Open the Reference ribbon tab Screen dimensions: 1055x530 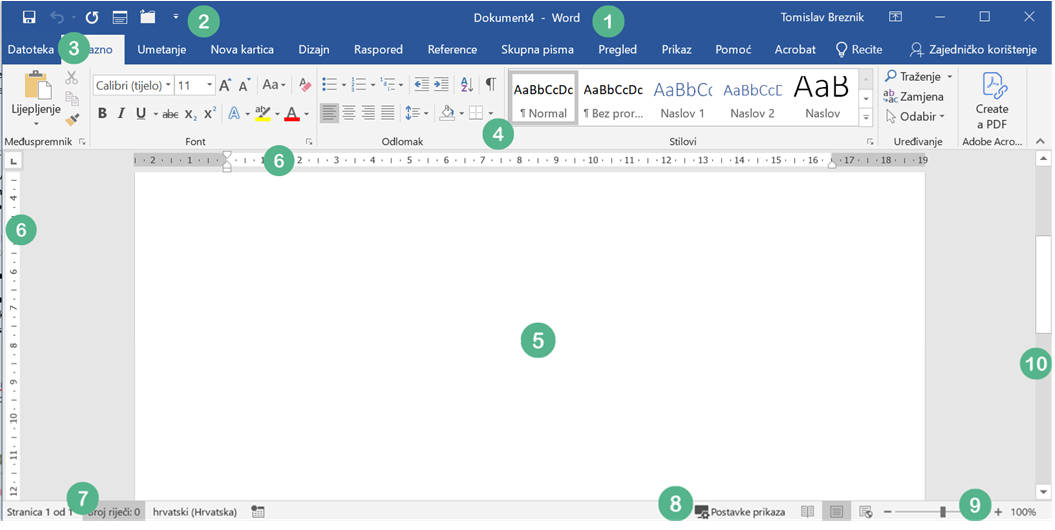pos(452,49)
